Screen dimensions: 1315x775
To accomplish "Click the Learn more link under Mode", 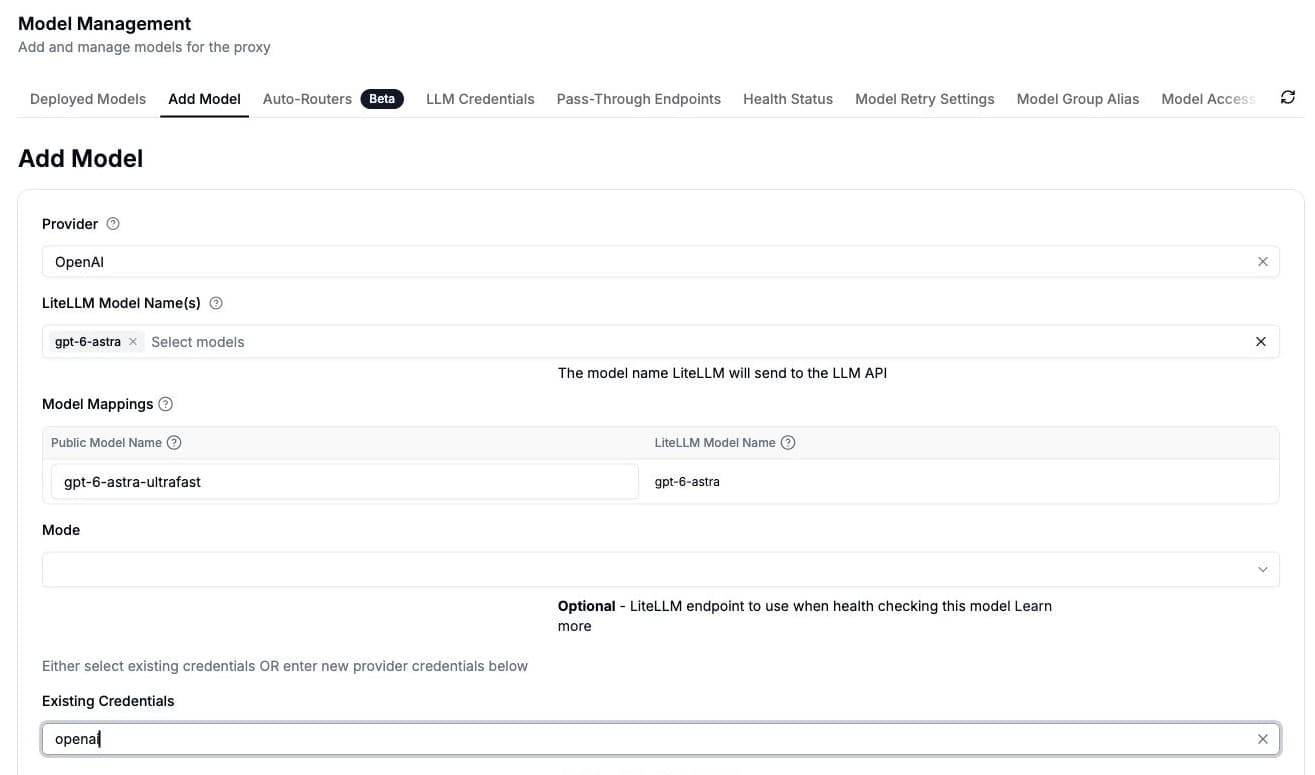I will tap(805, 616).
